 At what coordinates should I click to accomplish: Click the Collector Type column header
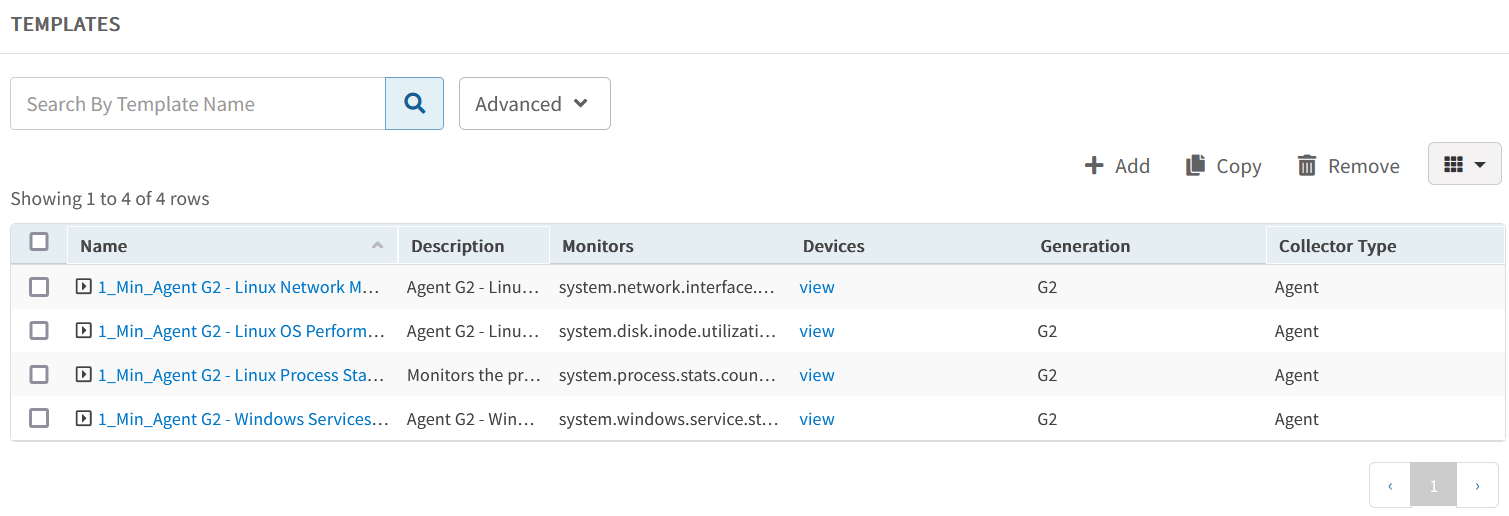(1337, 246)
